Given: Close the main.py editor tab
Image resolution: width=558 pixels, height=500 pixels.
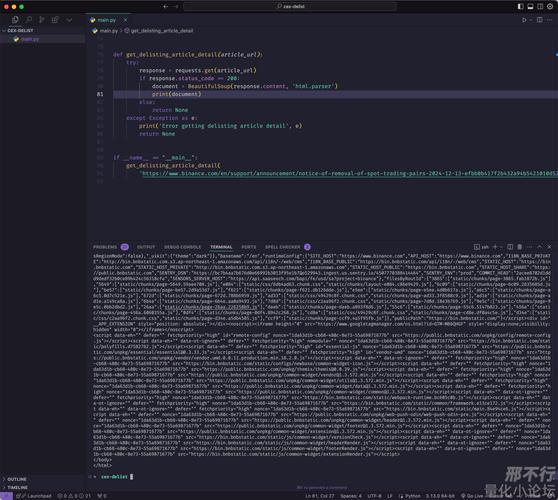Looking at the screenshot, I should 125,20.
